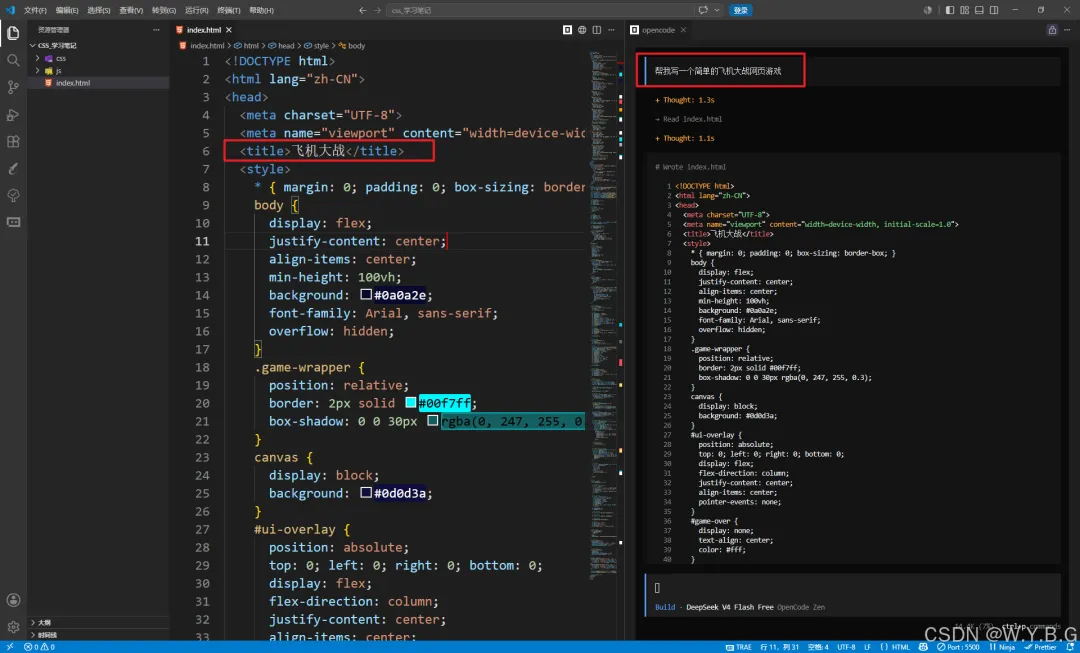Open the 文件(F) menu
Image resolution: width=1080 pixels, height=653 pixels.
point(35,10)
